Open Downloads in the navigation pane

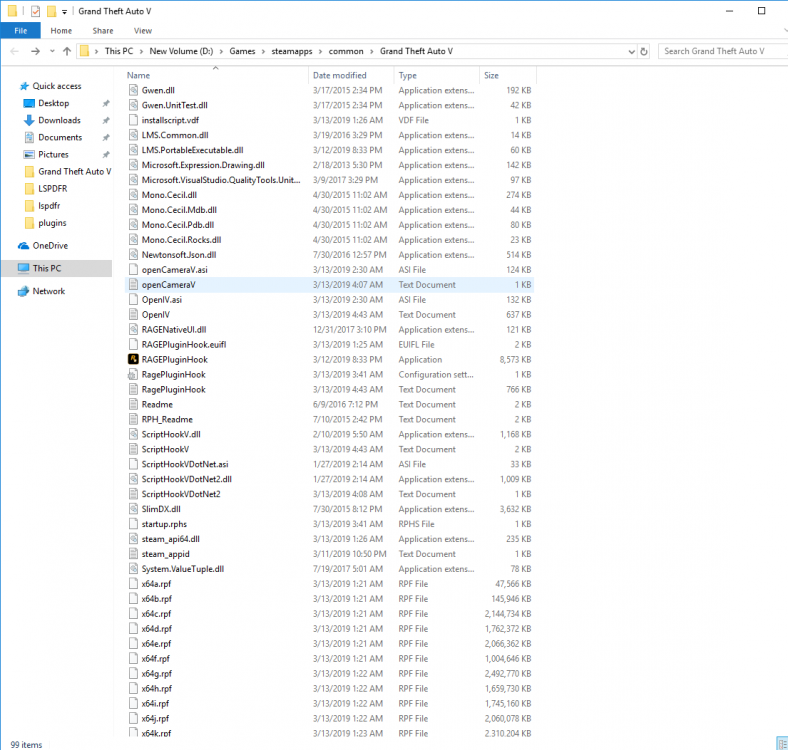tap(59, 120)
